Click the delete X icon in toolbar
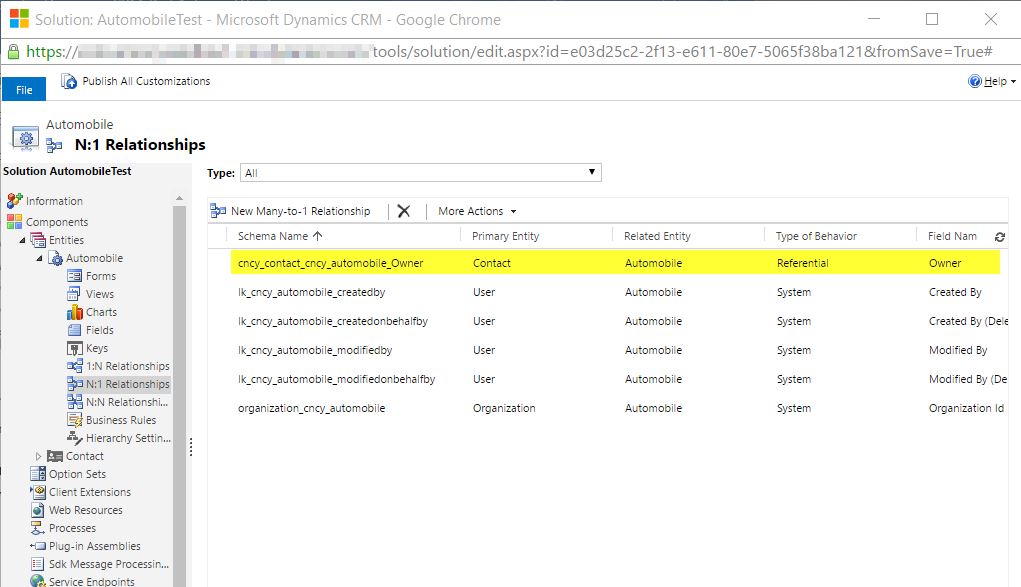 click(x=403, y=211)
